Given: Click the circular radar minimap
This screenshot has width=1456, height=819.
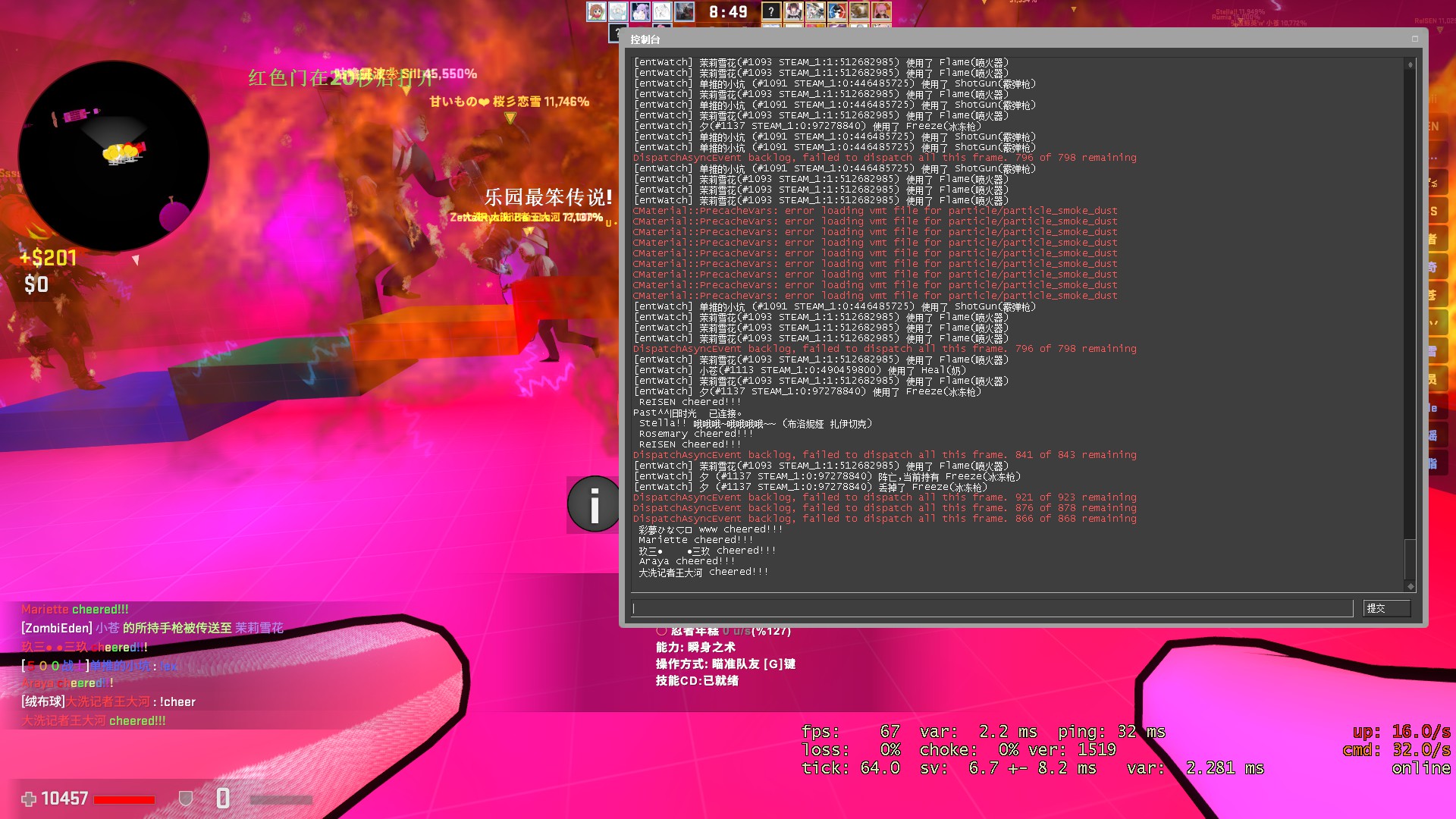Looking at the screenshot, I should point(114,156).
